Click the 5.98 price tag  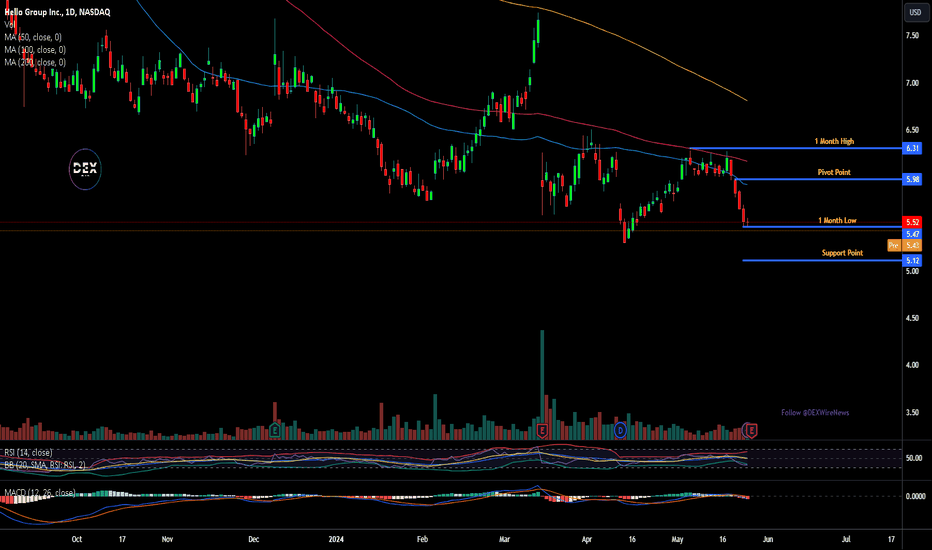coord(912,179)
